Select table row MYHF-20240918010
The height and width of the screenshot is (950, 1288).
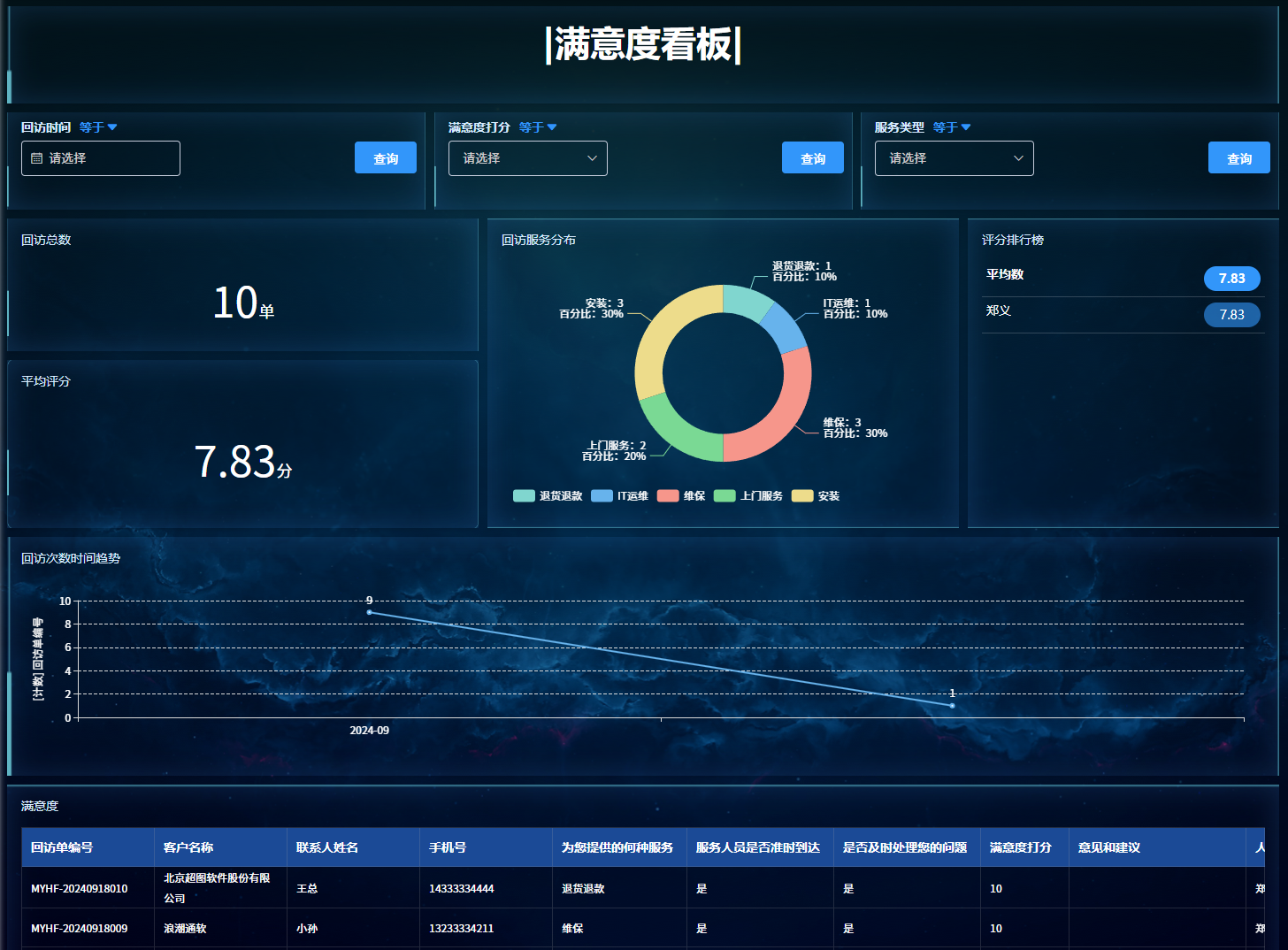(x=80, y=888)
